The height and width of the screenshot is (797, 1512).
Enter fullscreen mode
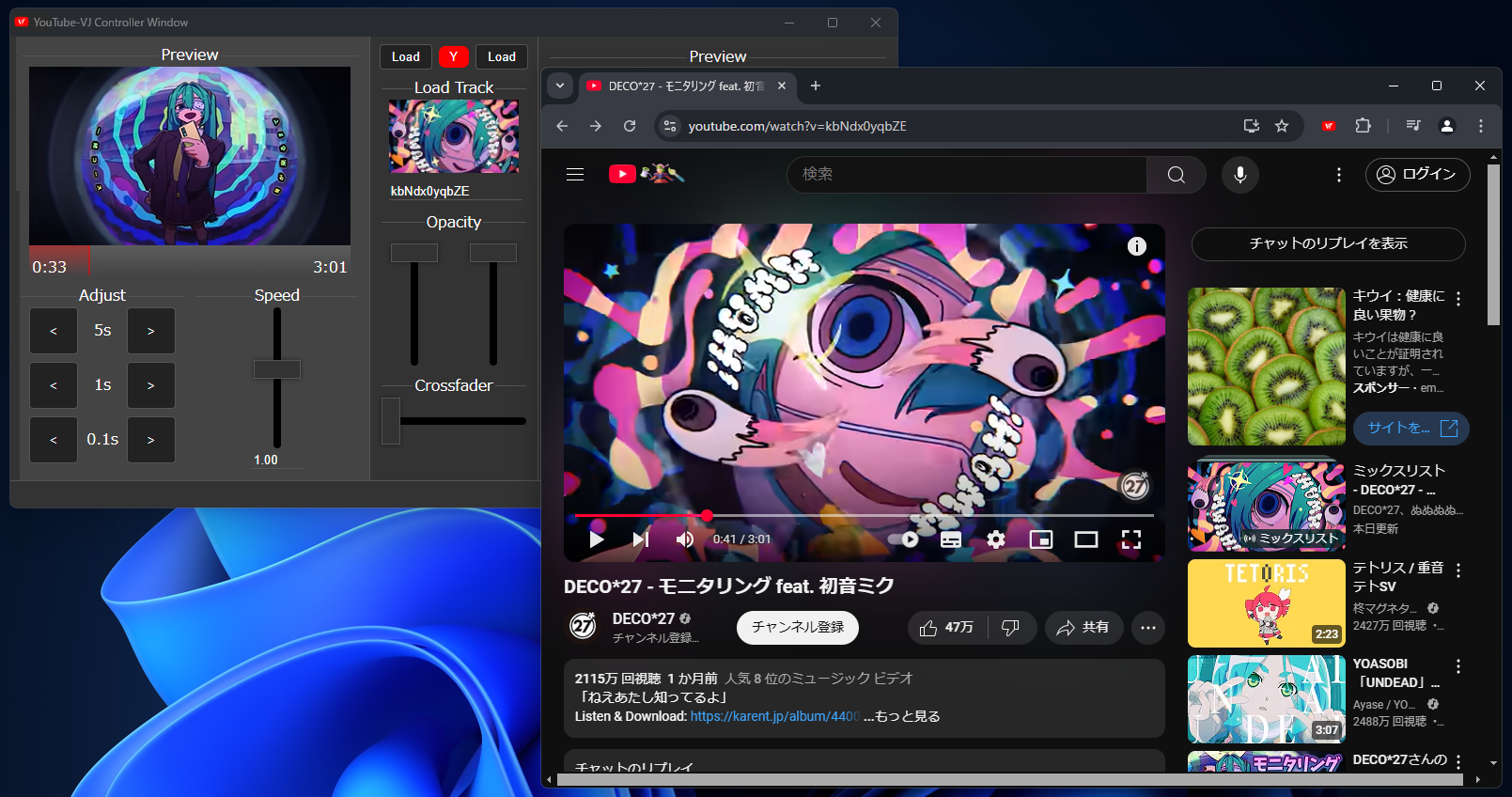point(1131,539)
